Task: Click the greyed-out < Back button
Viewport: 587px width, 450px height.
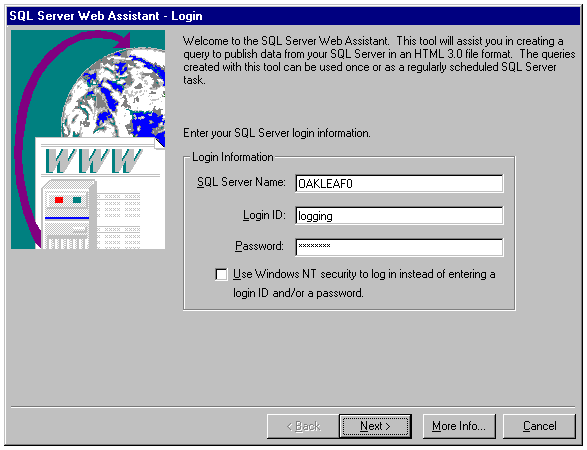Action: click(x=303, y=426)
